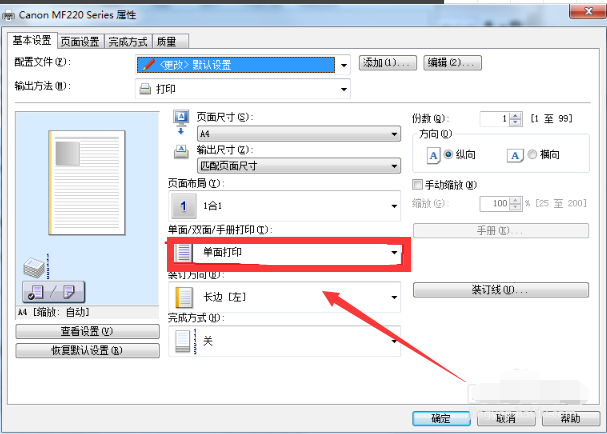The width and height of the screenshot is (607, 434).
Task: Click the portrait orientation A icon
Action: click(433, 156)
